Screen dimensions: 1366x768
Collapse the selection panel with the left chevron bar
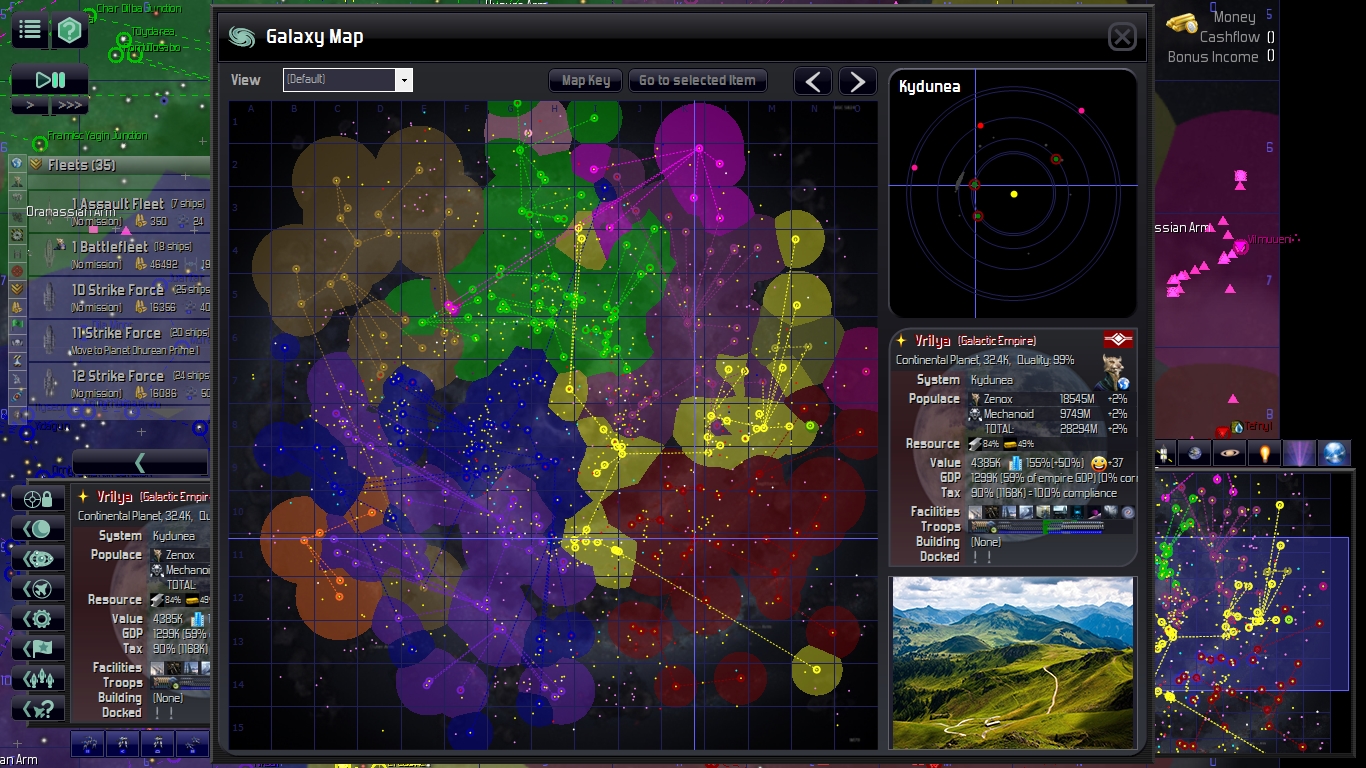(x=140, y=462)
